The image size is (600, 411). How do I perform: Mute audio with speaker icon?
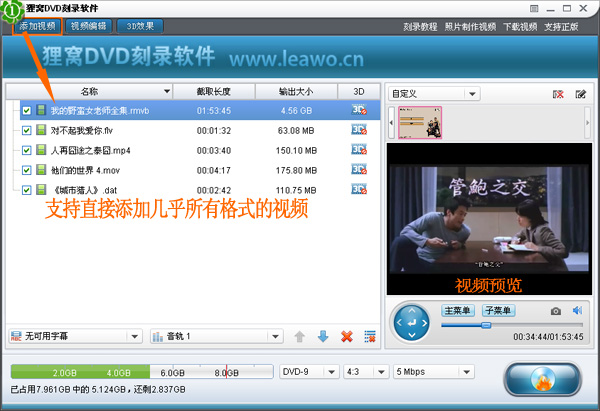[x=577, y=310]
